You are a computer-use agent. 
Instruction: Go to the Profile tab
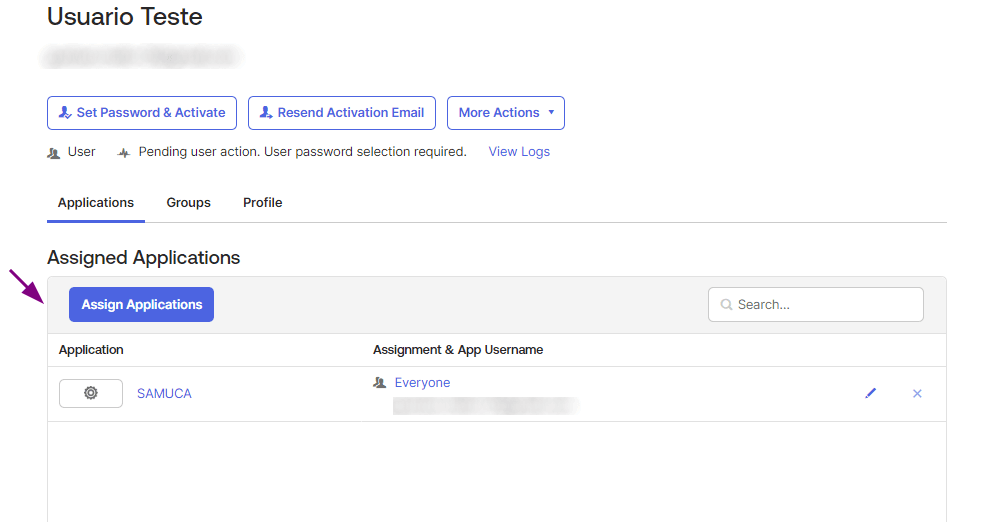click(x=262, y=203)
